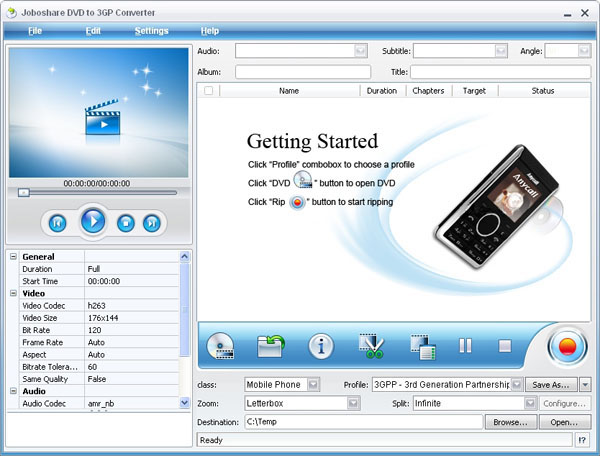This screenshot has width=600, height=456.
Task: Select the Duration Full value
Action: click(x=132, y=269)
